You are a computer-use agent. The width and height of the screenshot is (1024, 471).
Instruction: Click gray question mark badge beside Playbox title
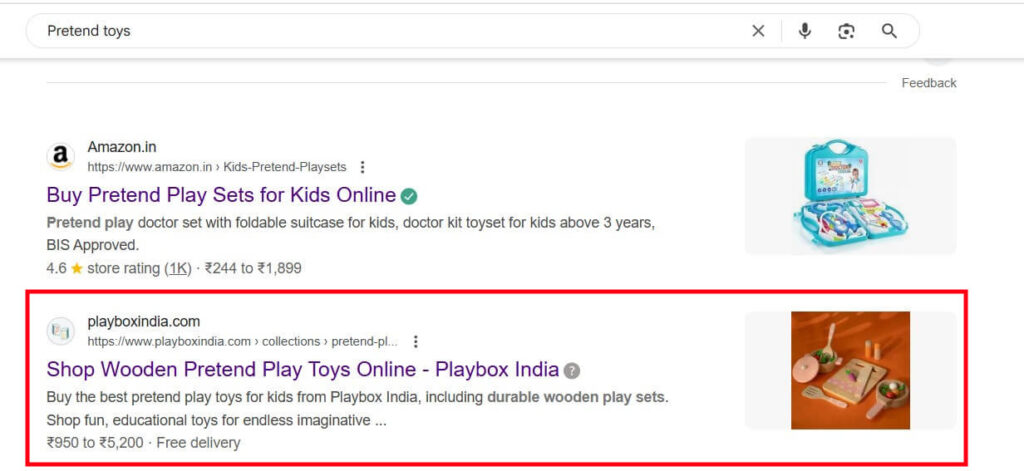[x=571, y=370]
